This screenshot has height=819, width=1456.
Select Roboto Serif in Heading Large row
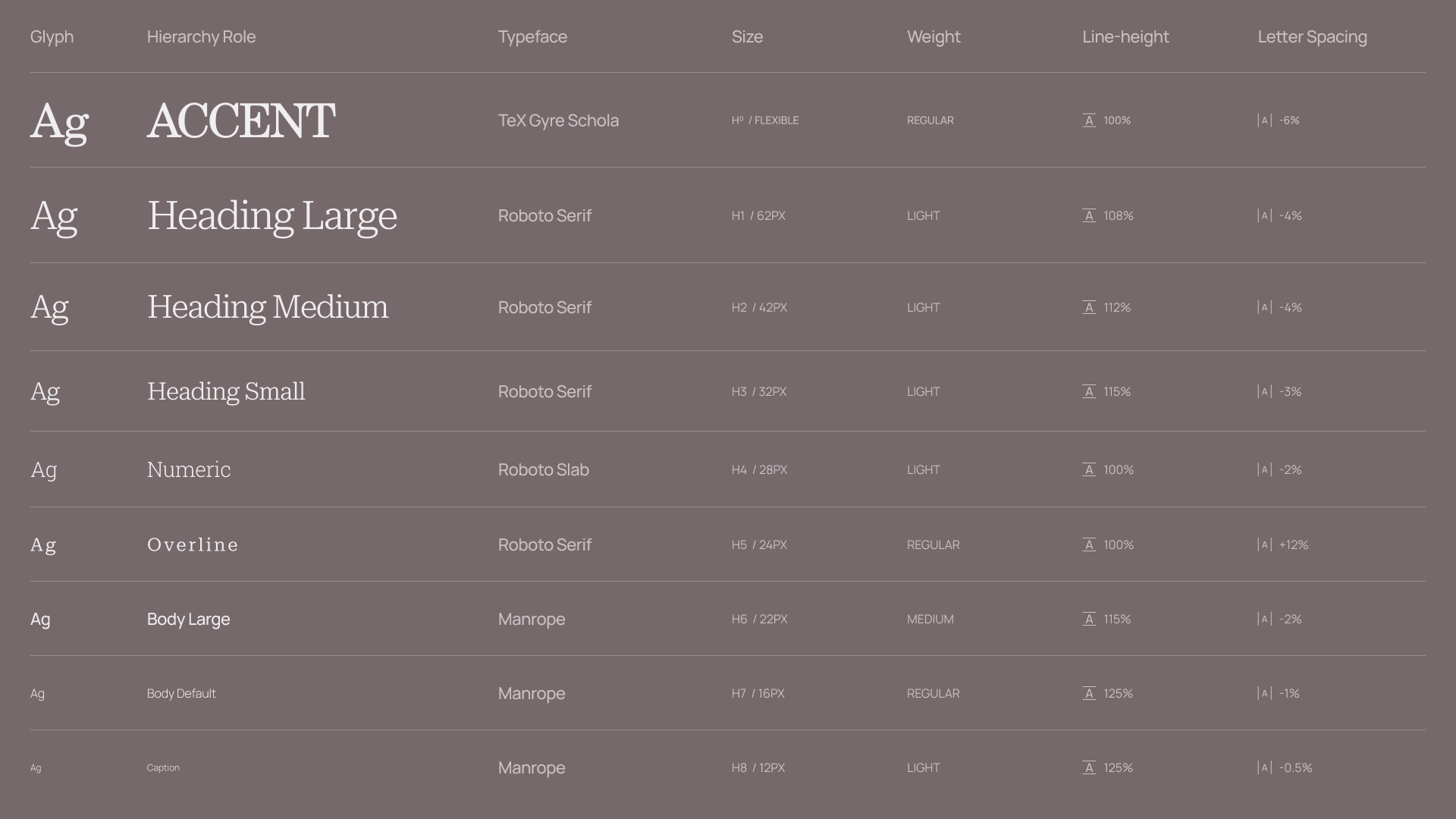coord(544,216)
